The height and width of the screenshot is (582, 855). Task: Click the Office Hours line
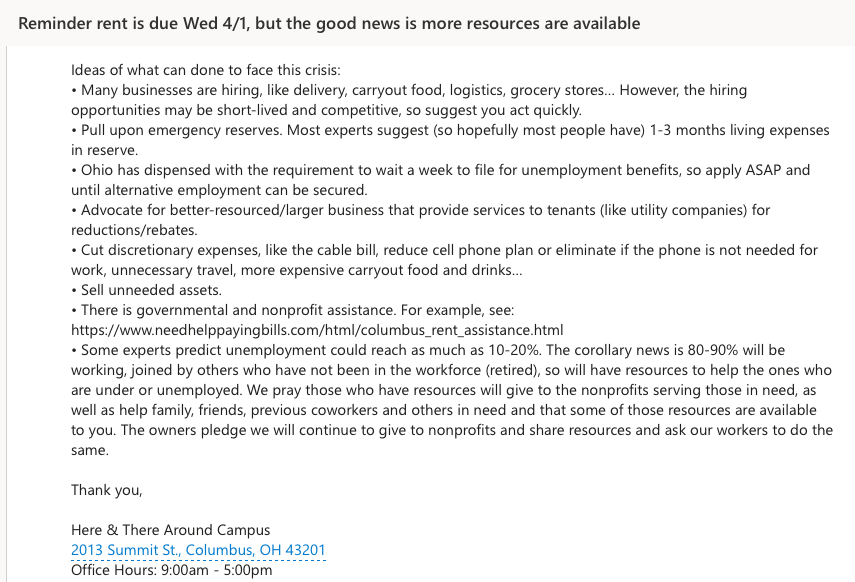tap(171, 570)
